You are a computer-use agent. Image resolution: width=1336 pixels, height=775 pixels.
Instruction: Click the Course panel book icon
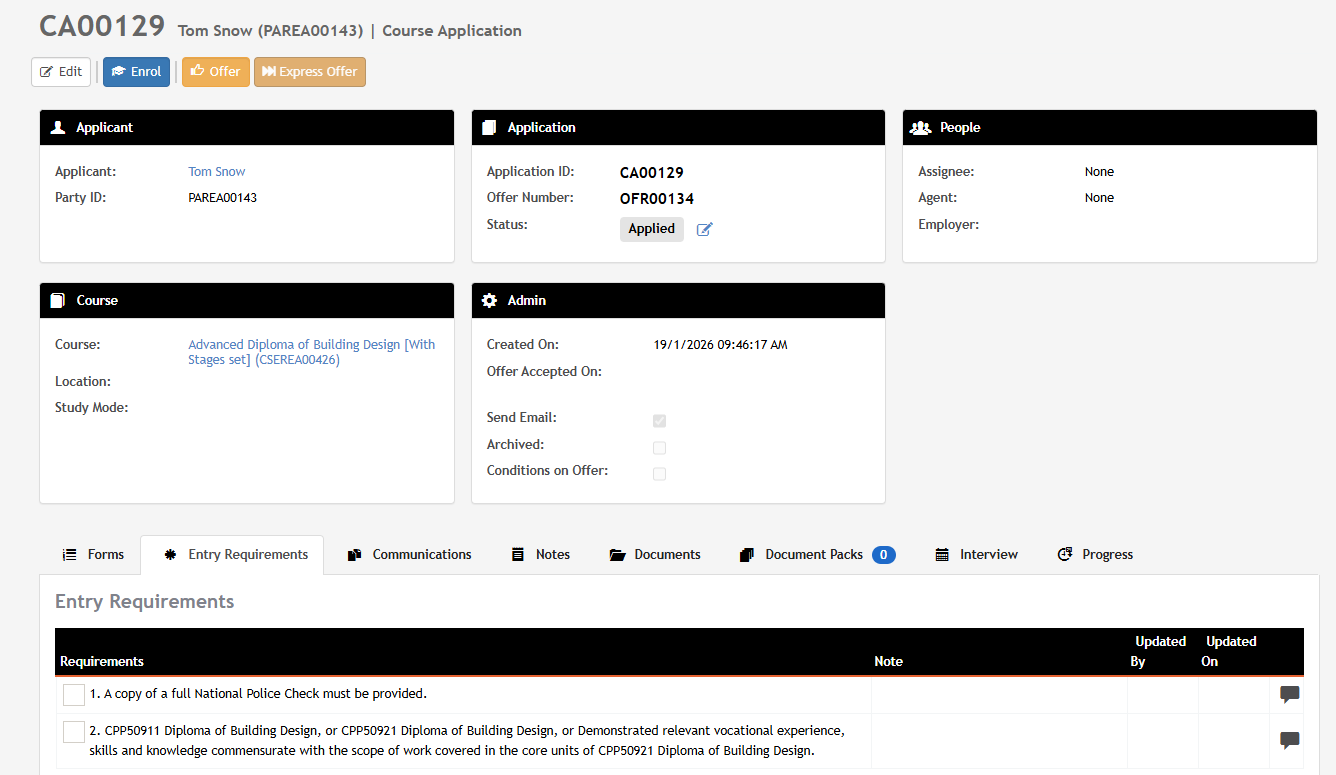[x=57, y=300]
